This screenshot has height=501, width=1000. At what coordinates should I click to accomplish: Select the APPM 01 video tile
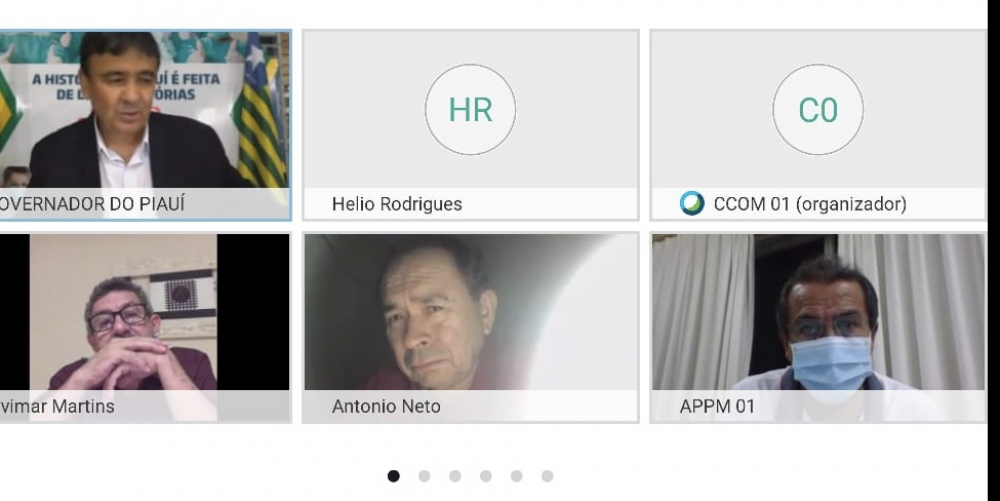point(818,315)
